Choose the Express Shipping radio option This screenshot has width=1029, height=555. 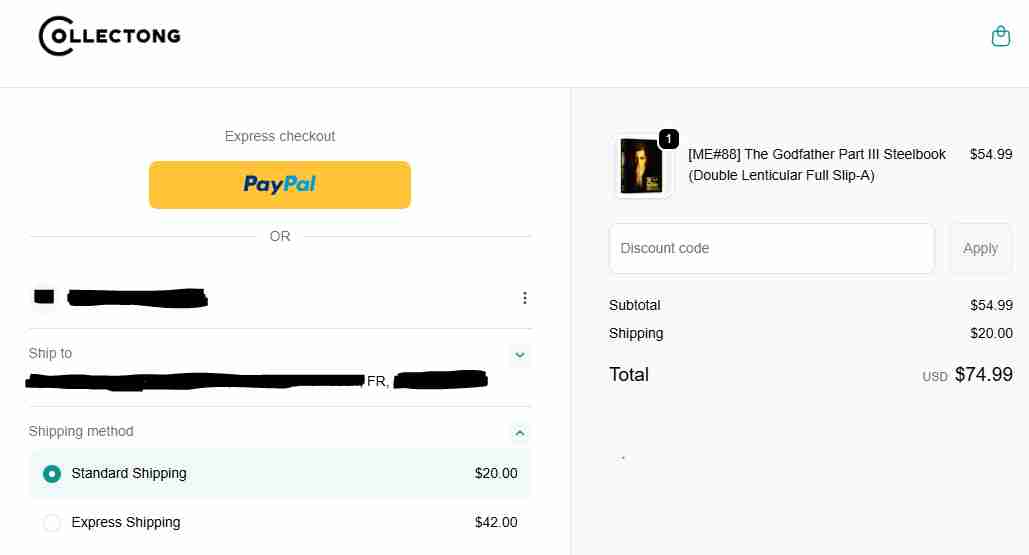pyautogui.click(x=52, y=523)
